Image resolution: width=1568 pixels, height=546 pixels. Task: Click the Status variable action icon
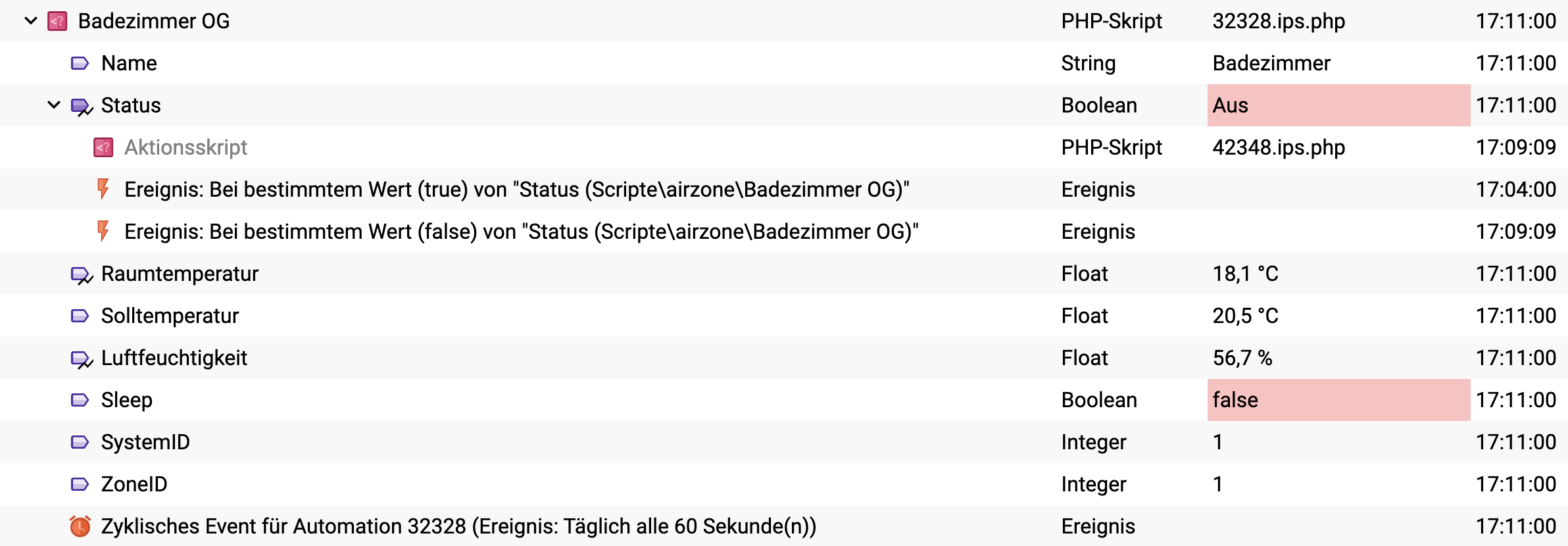click(79, 105)
